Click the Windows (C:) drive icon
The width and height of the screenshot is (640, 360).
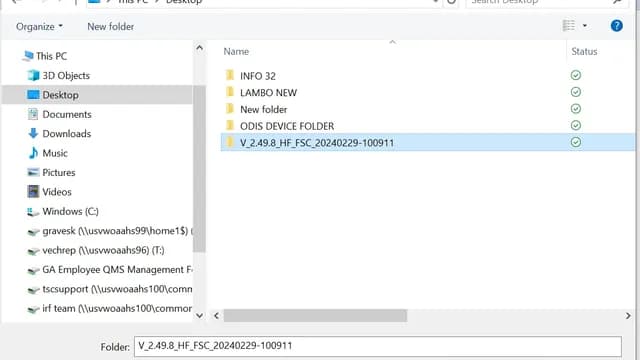[33, 212]
